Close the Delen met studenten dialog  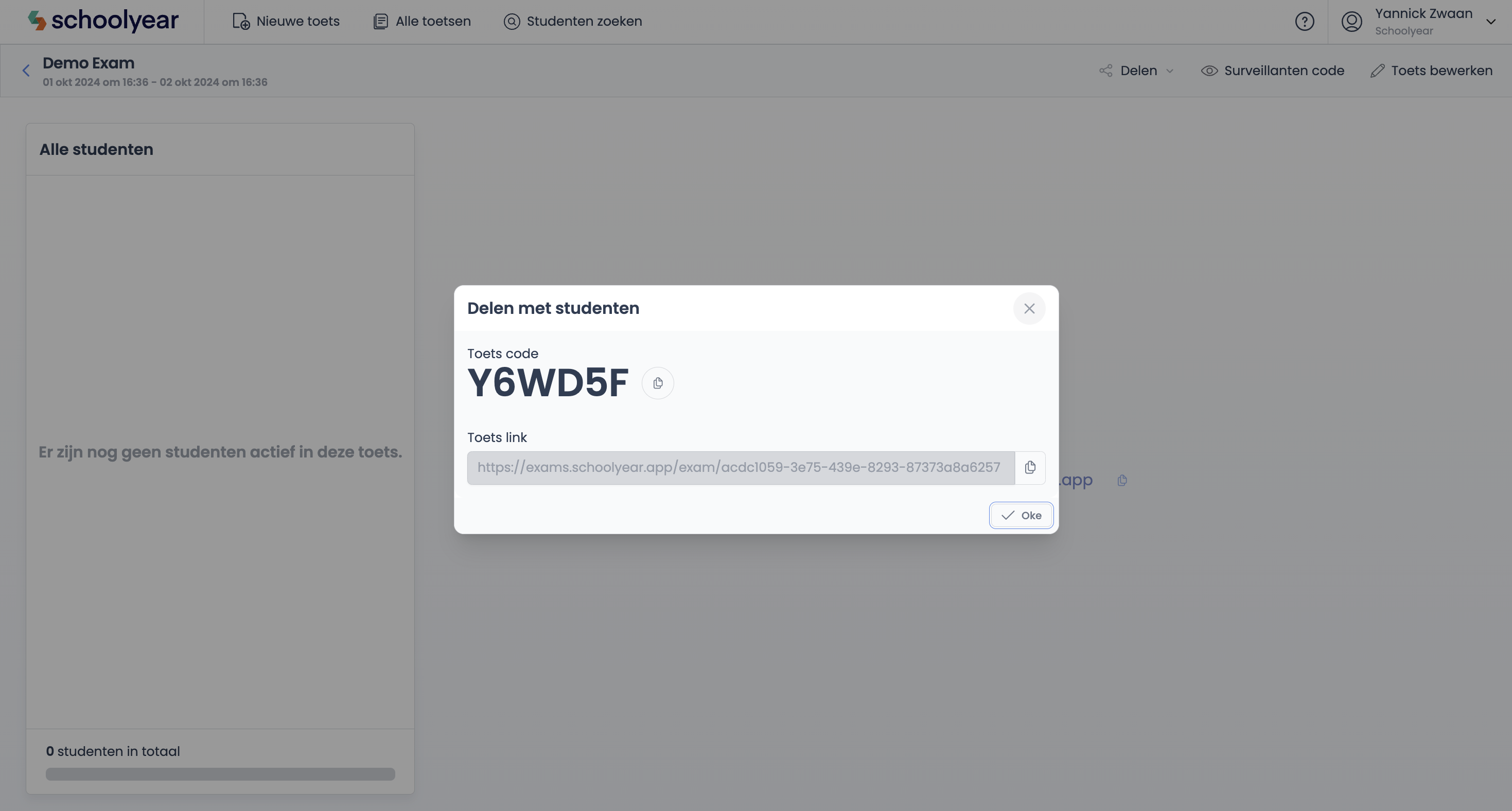(x=1029, y=309)
